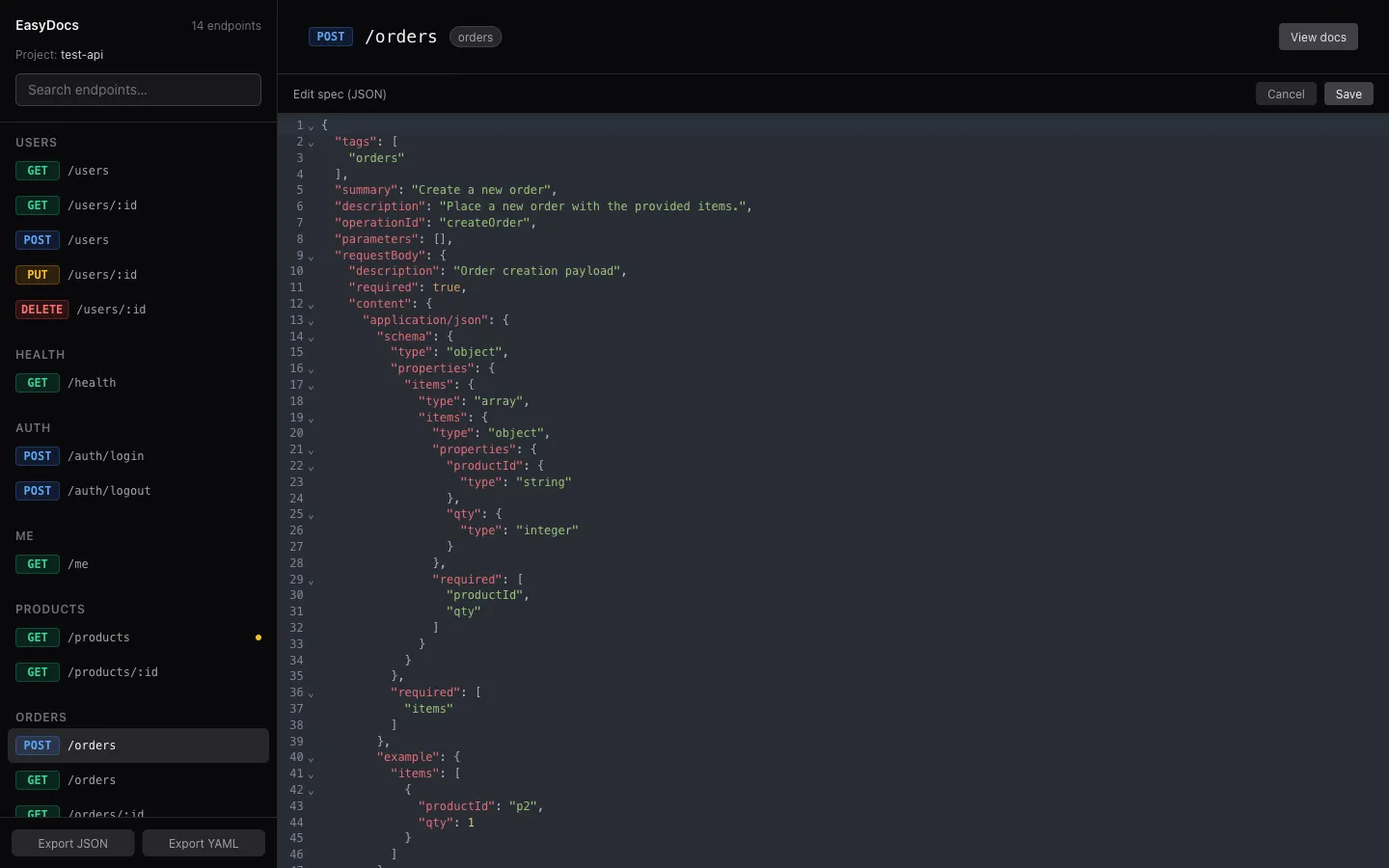Collapse the "productId" fold on line 22
This screenshot has width=1389, height=868.
point(311,467)
